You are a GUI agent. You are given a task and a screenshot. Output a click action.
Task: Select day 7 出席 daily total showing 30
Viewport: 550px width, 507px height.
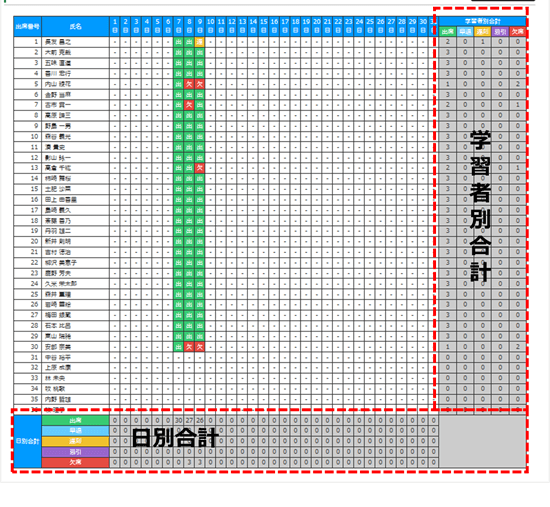[x=179, y=420]
